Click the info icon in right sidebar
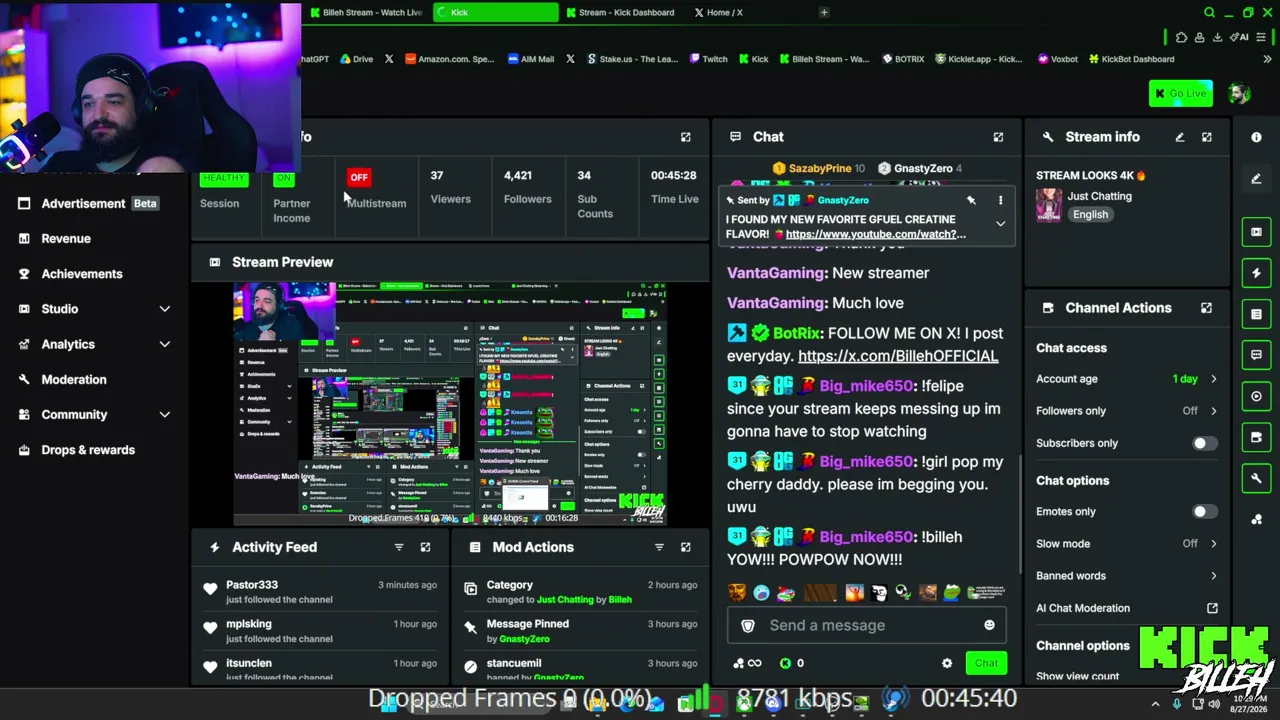The image size is (1280, 720). [1256, 137]
